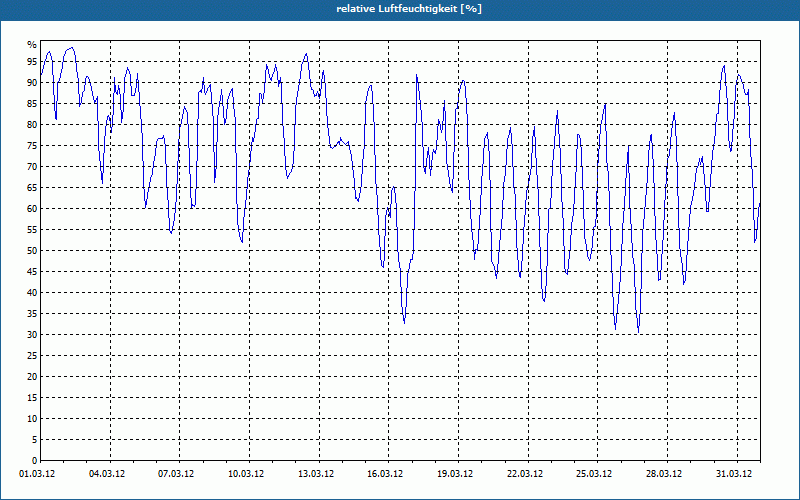
Task: Select the date label 07.03.12
Action: (176, 473)
